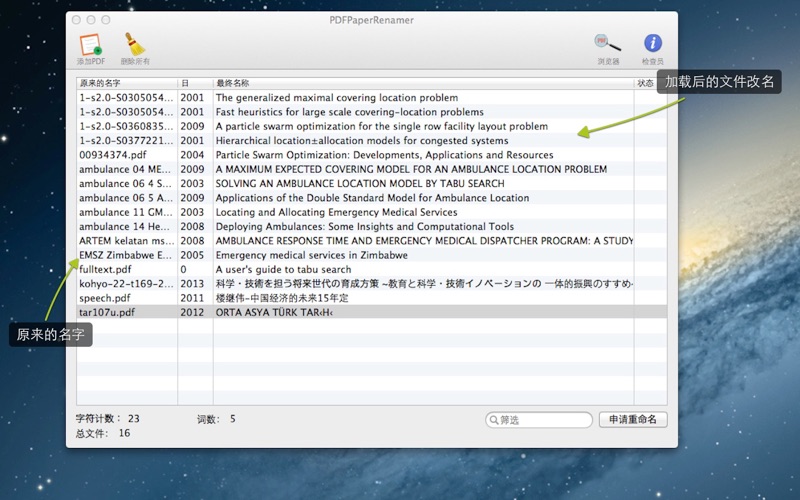Select the ARTEM kelatan file row
The image size is (800, 500).
[125, 241]
